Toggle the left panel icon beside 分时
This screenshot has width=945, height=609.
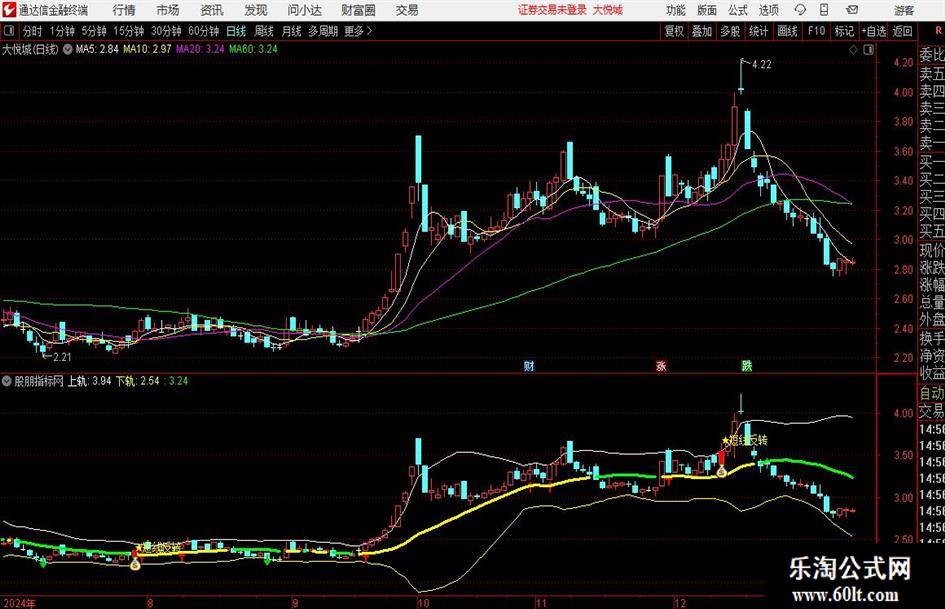[x=9, y=31]
